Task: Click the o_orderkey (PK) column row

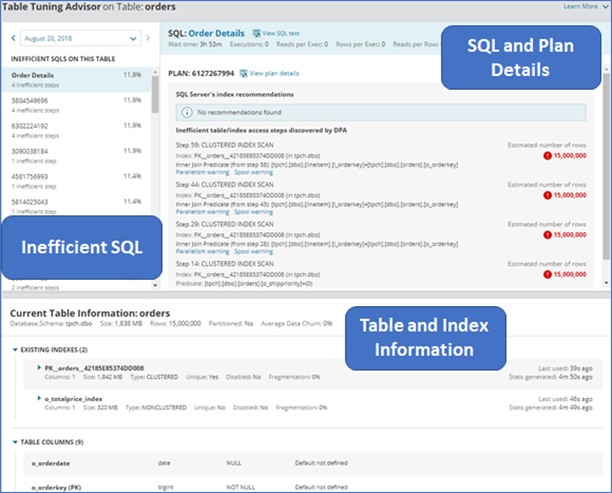Action: point(313,486)
